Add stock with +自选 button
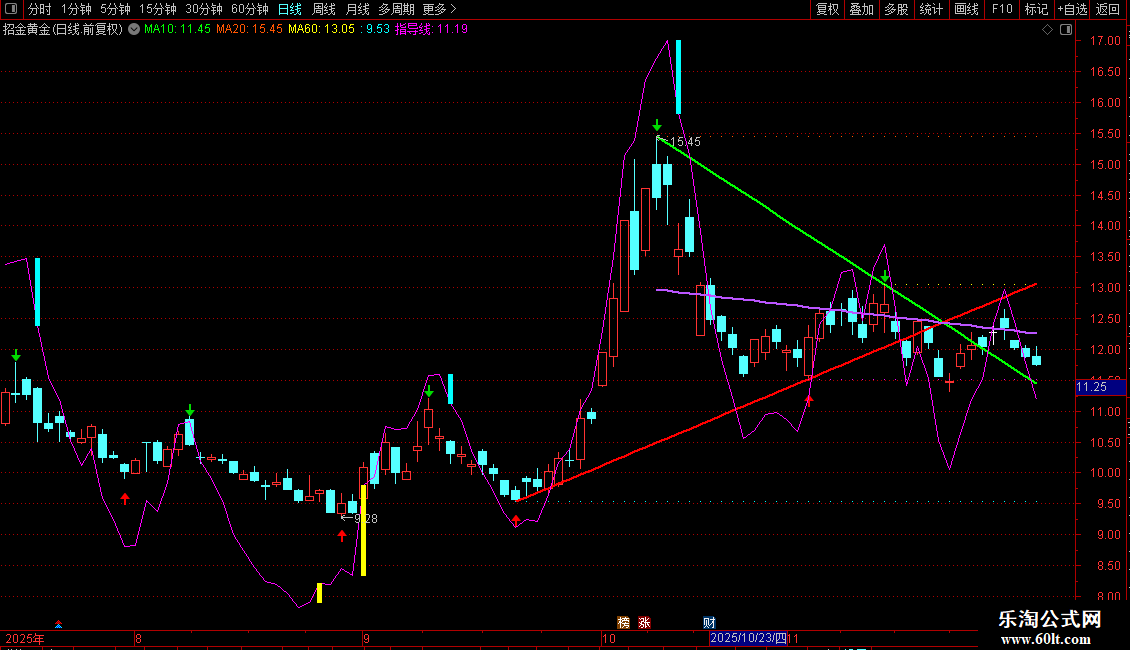The image size is (1130, 650). [1072, 9]
